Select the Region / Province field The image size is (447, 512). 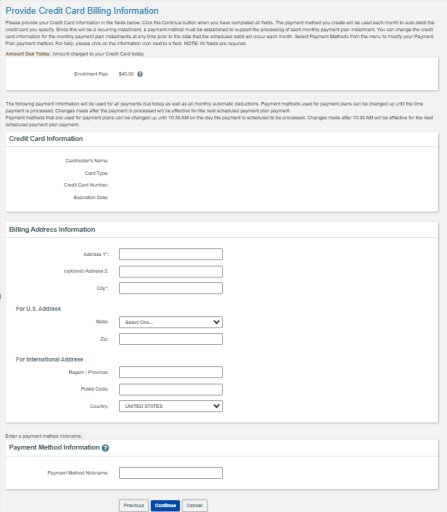pyautogui.click(x=171, y=372)
